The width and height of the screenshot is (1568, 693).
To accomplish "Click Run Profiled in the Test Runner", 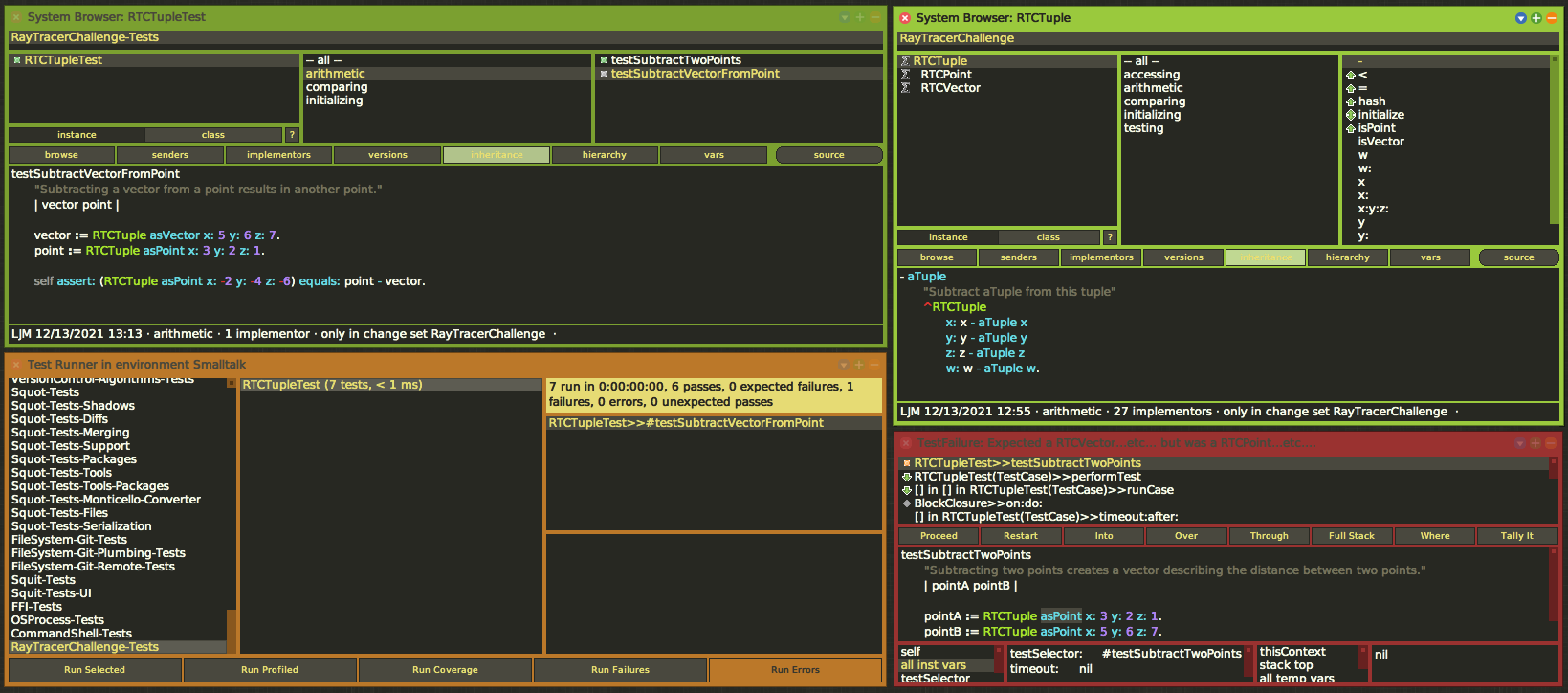I will [270, 670].
